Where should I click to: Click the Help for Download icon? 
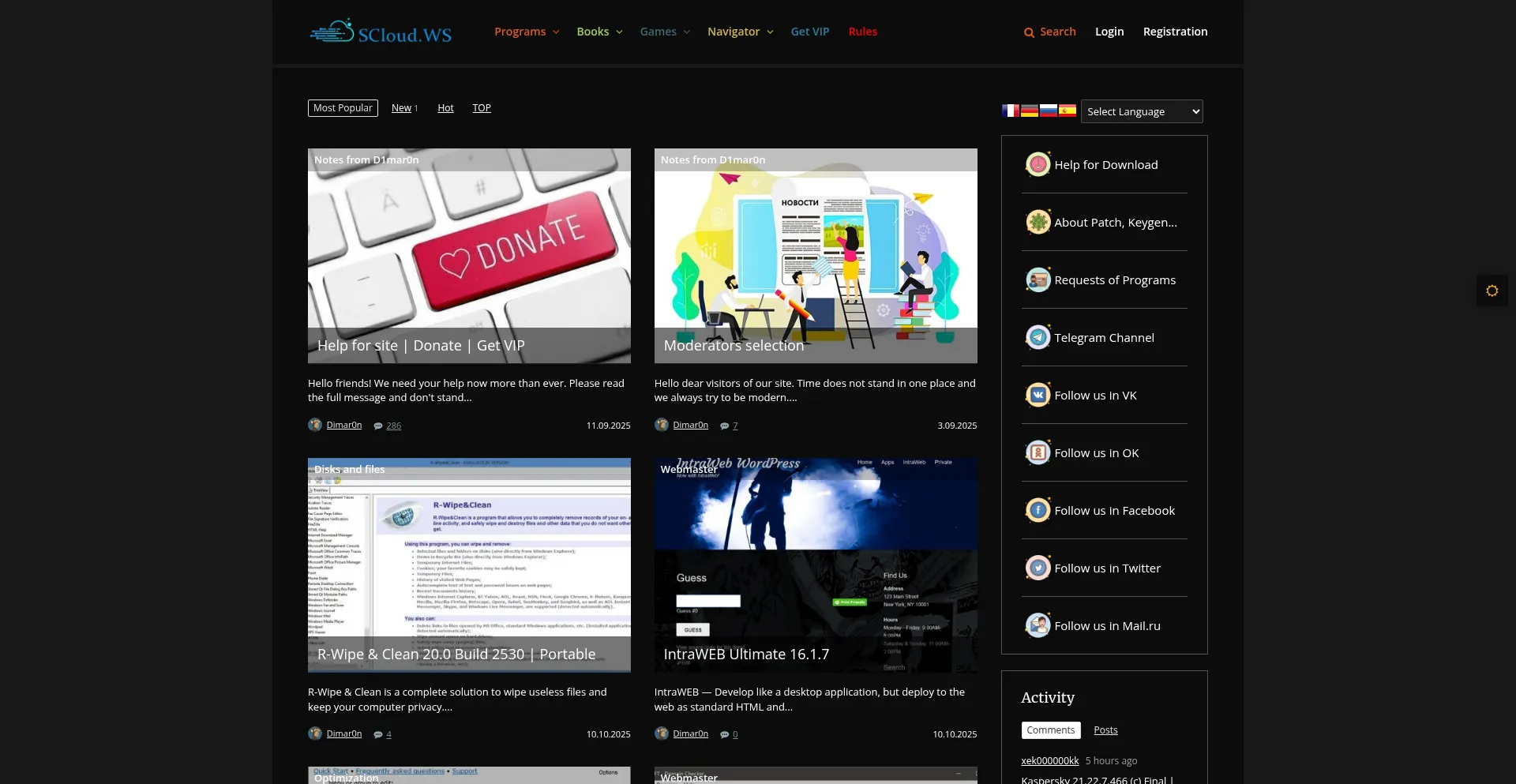coord(1038,165)
